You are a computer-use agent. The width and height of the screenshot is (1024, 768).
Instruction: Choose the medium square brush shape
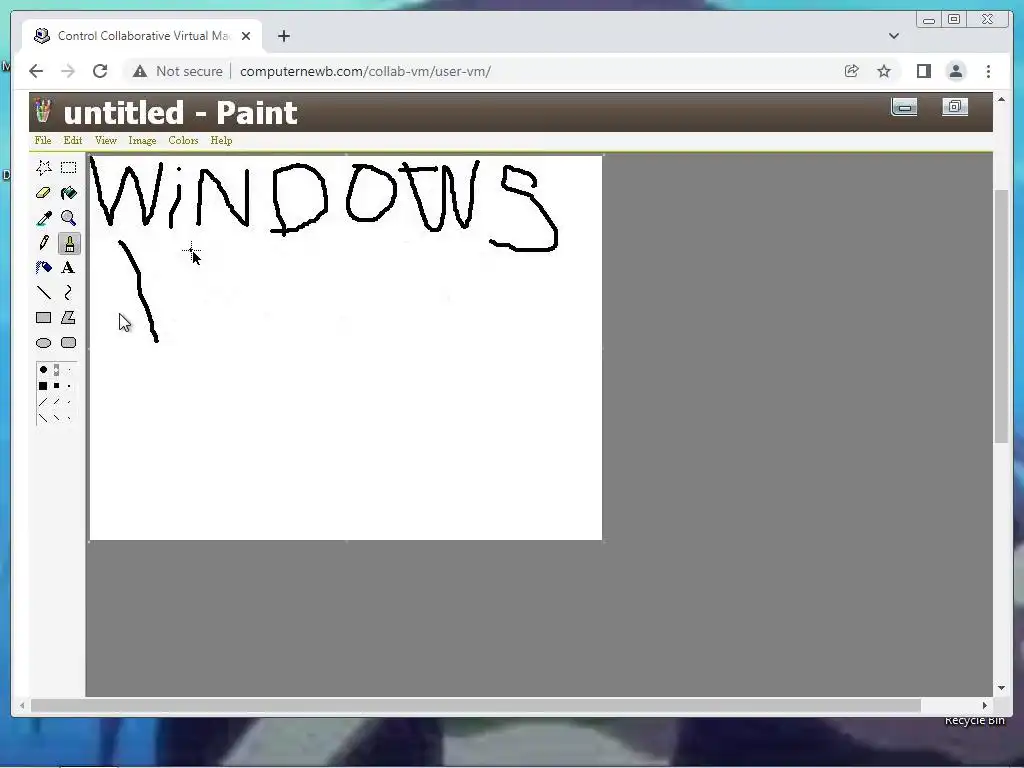(56, 386)
